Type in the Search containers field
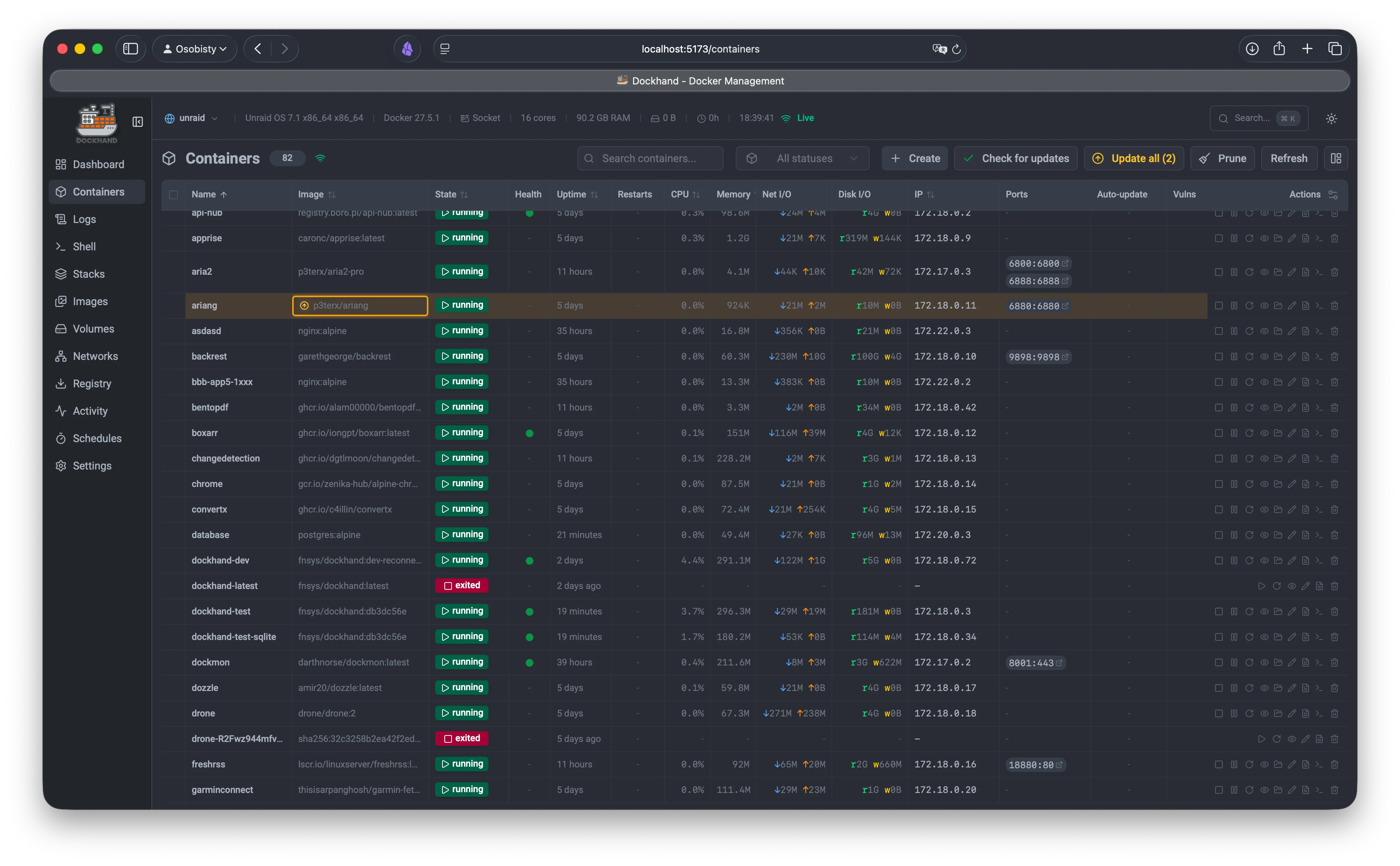Image resolution: width=1400 pixels, height=866 pixels. (650, 158)
